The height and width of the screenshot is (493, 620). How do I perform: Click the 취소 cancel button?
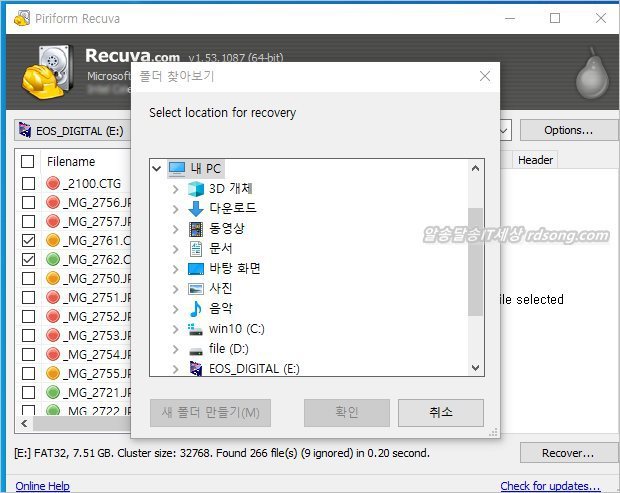pyautogui.click(x=440, y=412)
